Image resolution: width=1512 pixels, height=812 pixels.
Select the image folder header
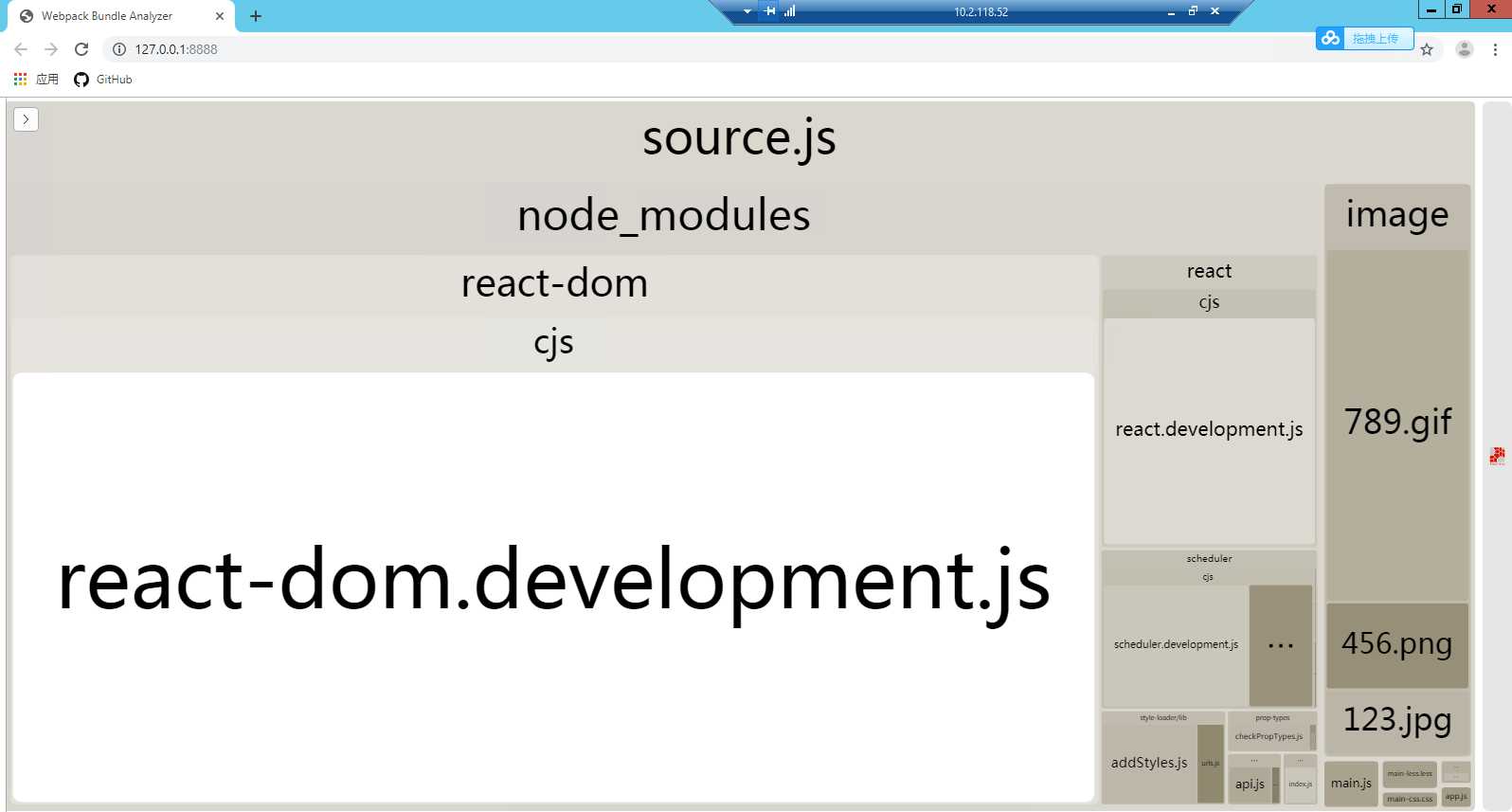pos(1397,217)
